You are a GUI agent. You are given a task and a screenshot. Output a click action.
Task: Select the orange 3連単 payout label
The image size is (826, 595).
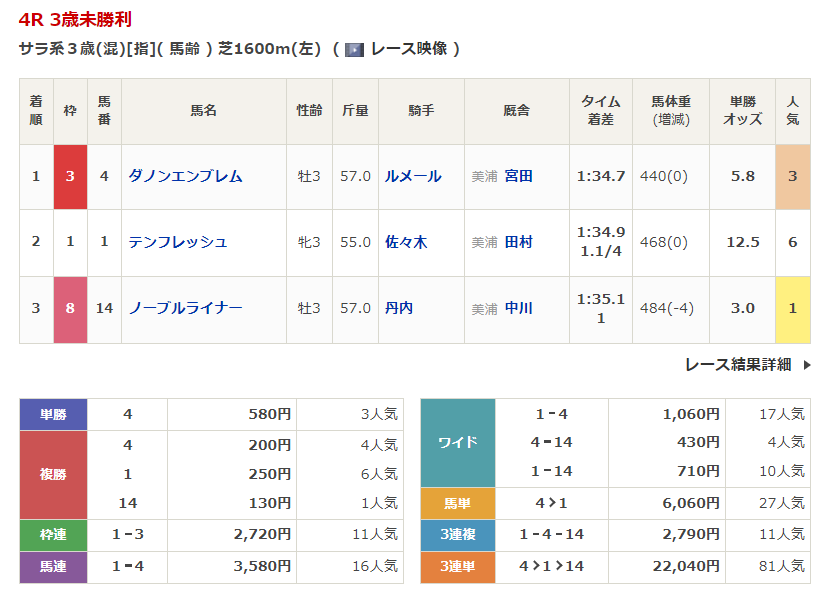(458, 567)
